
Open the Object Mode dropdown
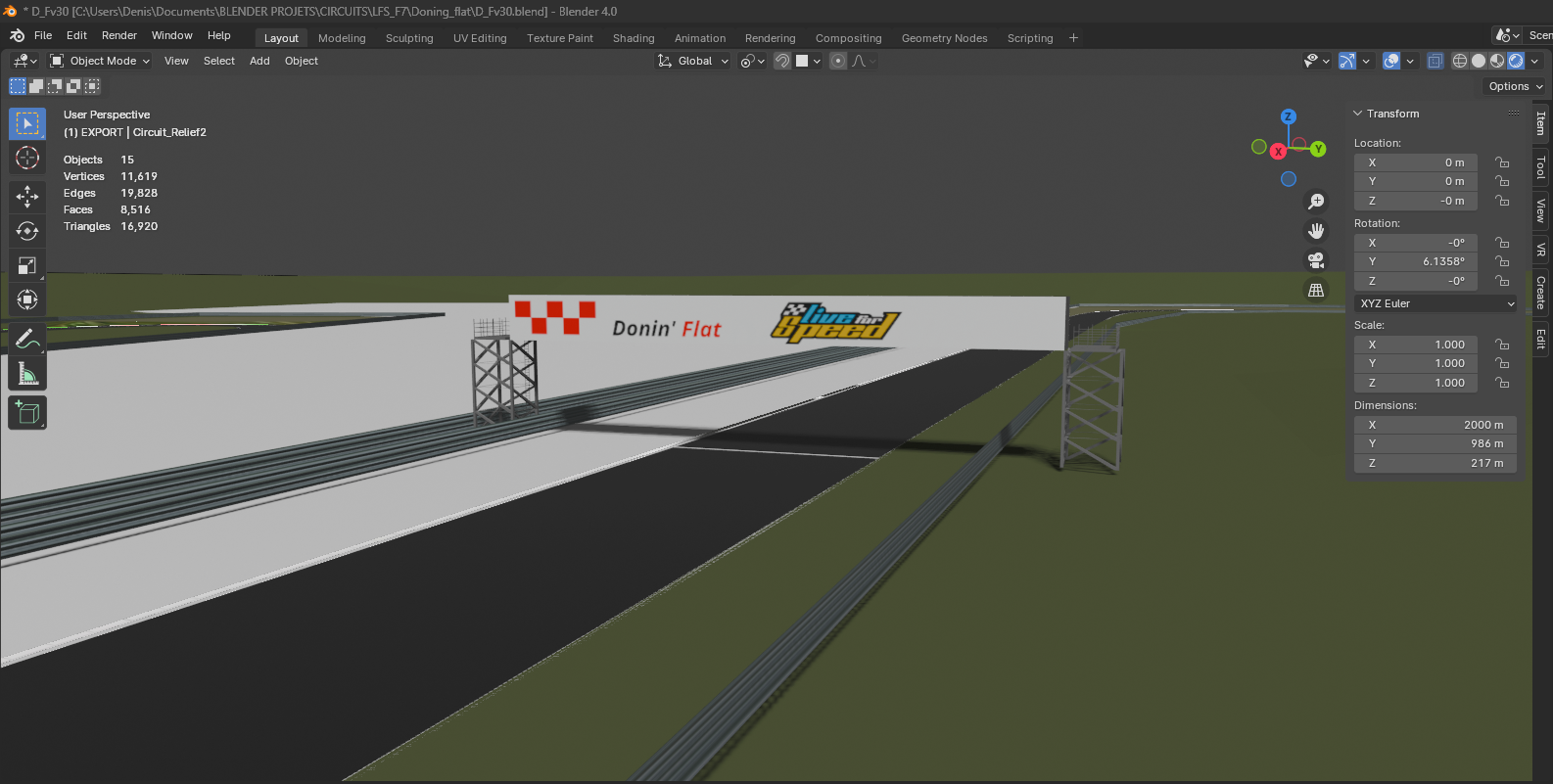pos(100,61)
